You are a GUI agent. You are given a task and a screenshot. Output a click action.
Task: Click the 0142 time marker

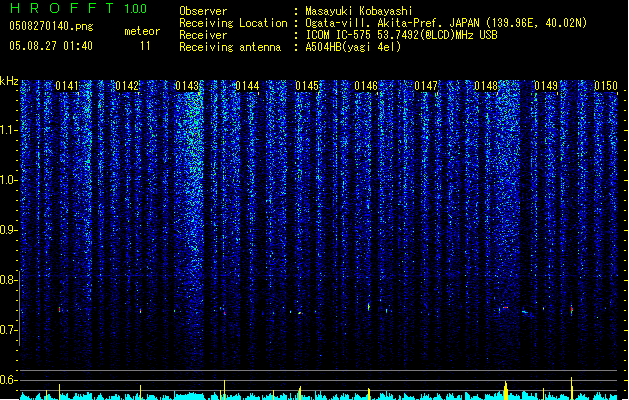(127, 86)
